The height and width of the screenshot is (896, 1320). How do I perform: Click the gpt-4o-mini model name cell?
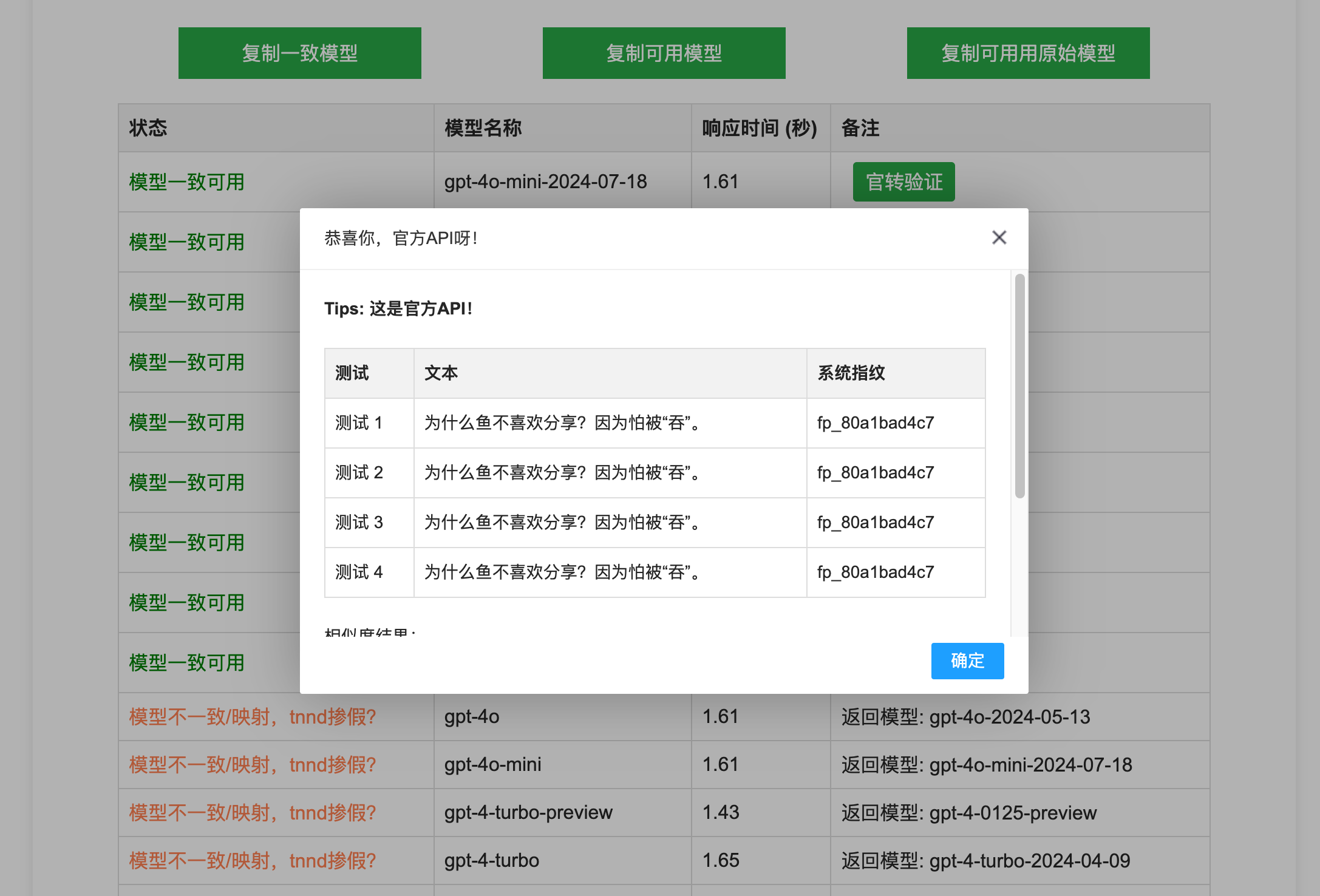[x=562, y=765]
